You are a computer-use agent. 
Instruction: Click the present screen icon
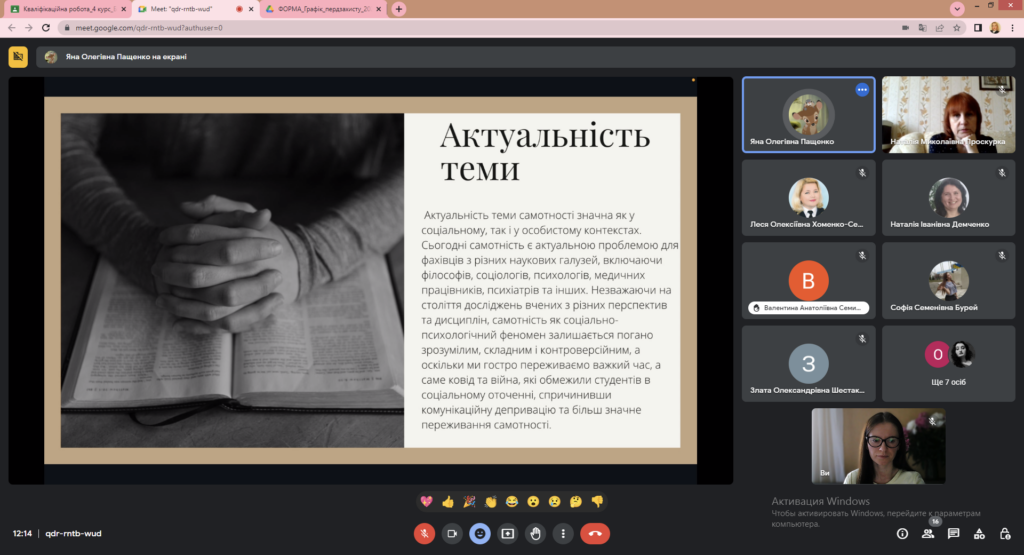coord(508,534)
